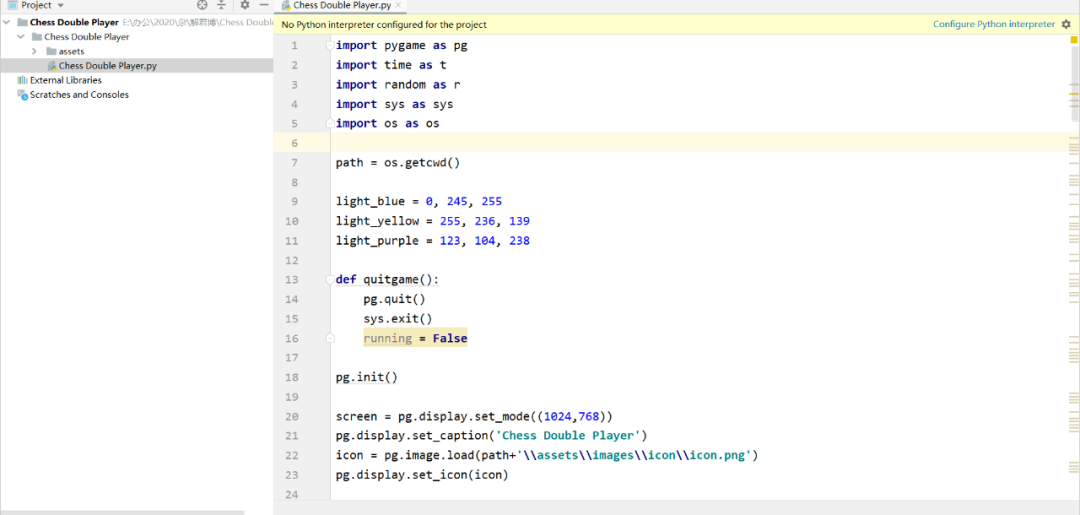The width and height of the screenshot is (1080, 515).
Task: Click 'import sys as sys' line
Action: (395, 105)
